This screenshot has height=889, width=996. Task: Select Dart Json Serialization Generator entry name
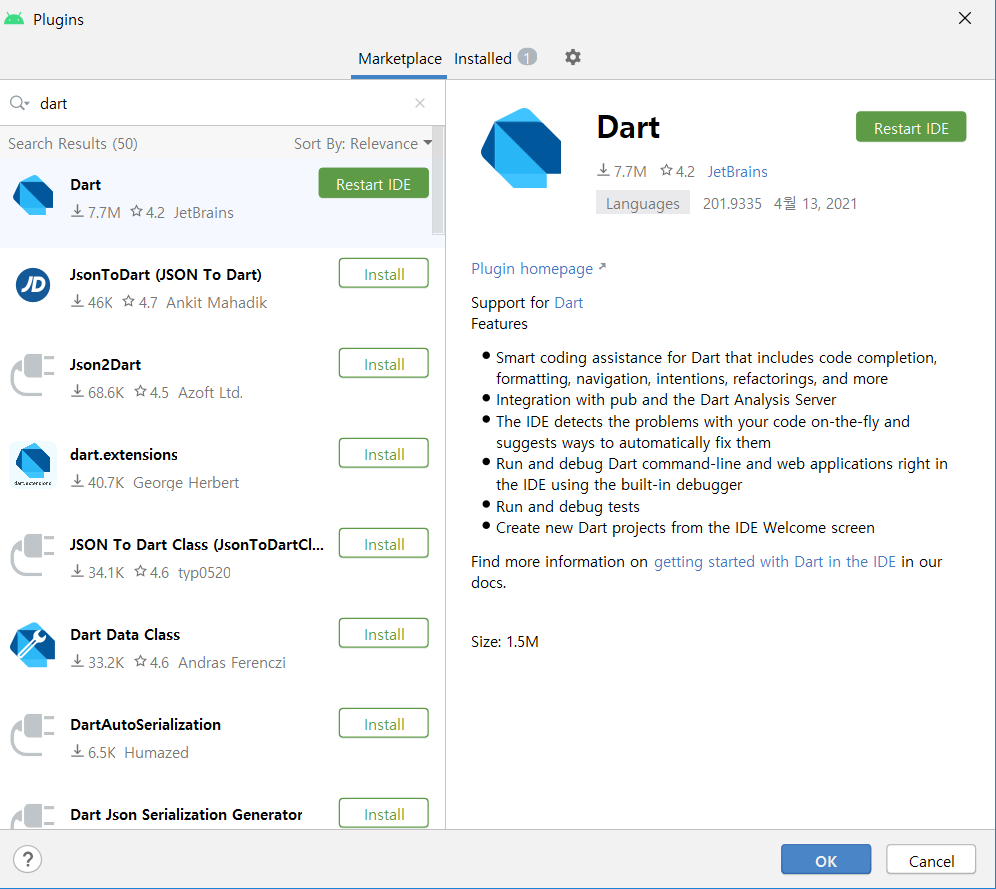point(186,815)
